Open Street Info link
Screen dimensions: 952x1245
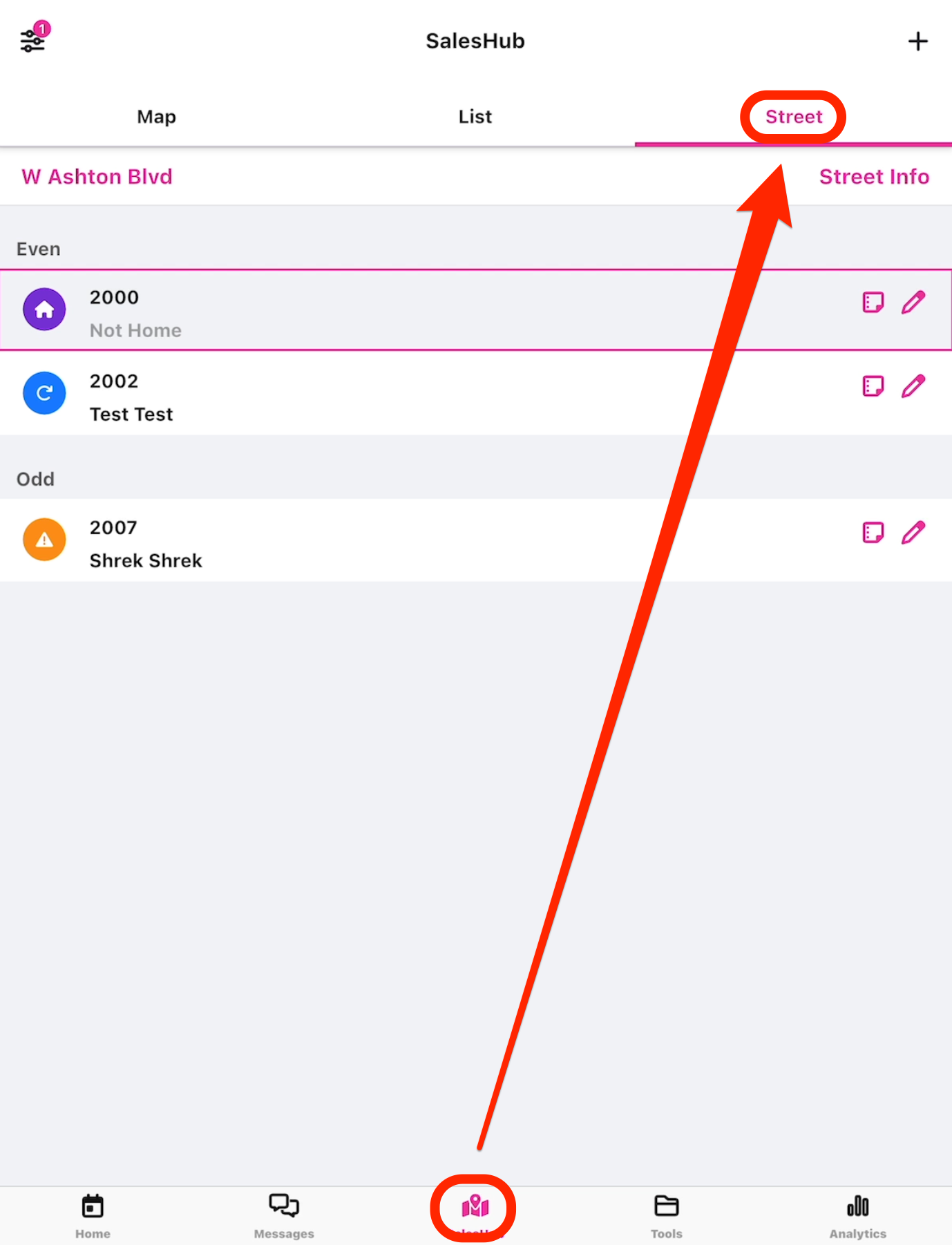tap(874, 177)
